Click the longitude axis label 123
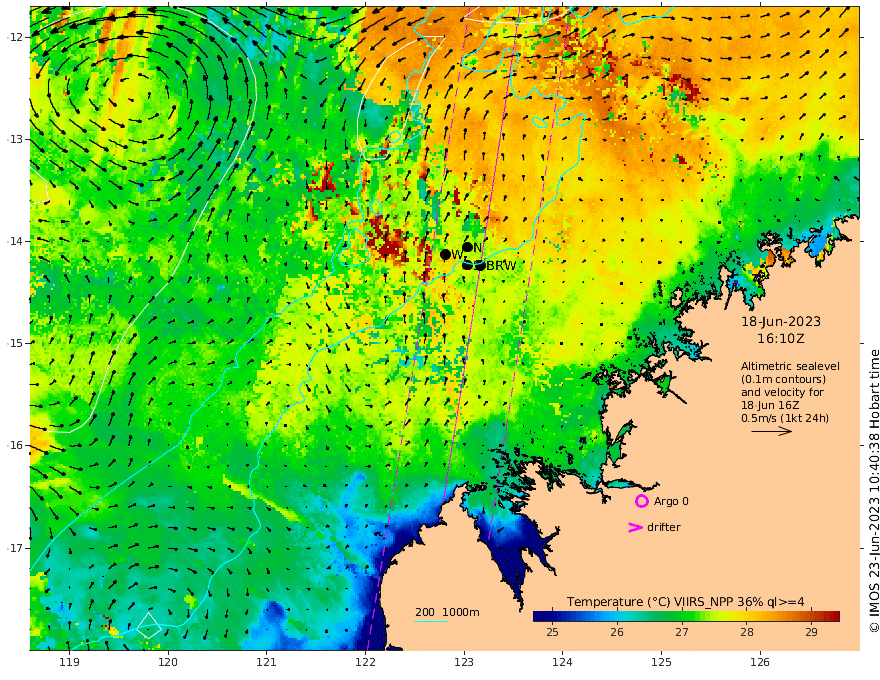The image size is (880, 680). (464, 663)
